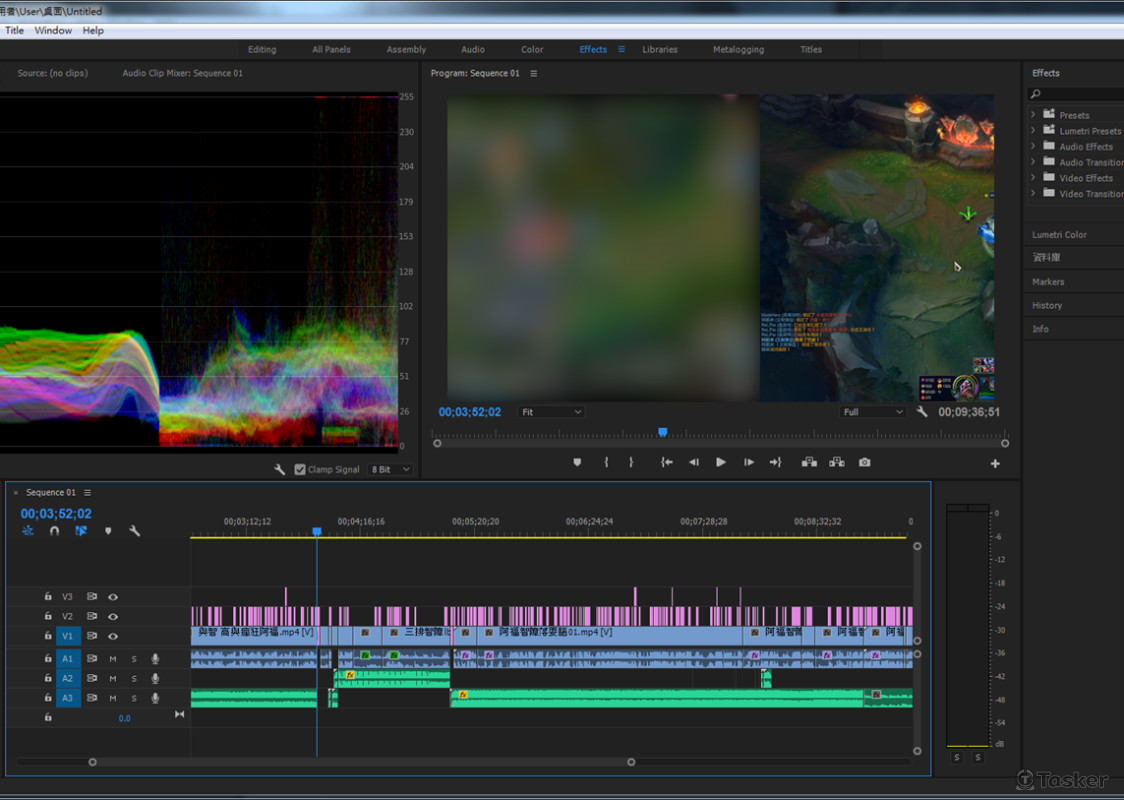Open the Program monitor button editor plus icon
Screen dimensions: 1124x800
995,463
